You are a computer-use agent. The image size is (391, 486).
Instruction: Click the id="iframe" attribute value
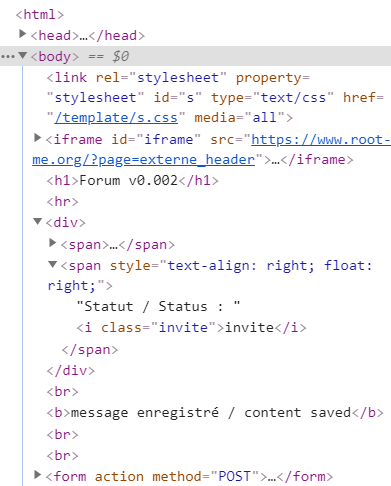coord(169,140)
